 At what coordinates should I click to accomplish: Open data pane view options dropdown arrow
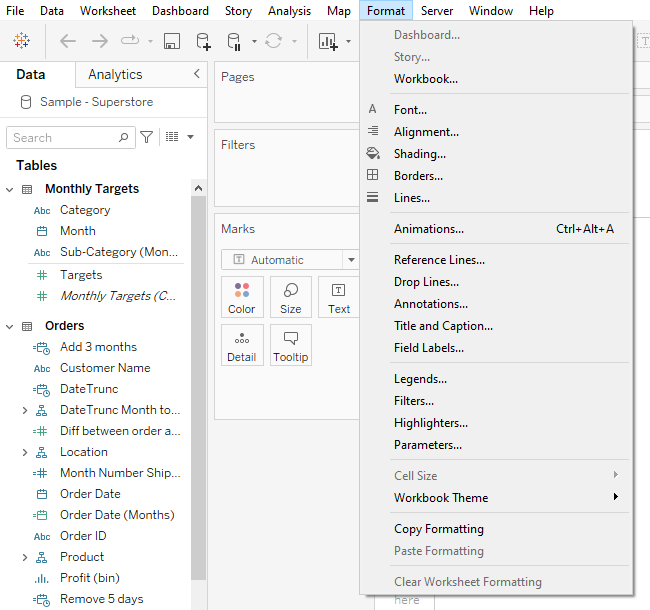[x=190, y=137]
